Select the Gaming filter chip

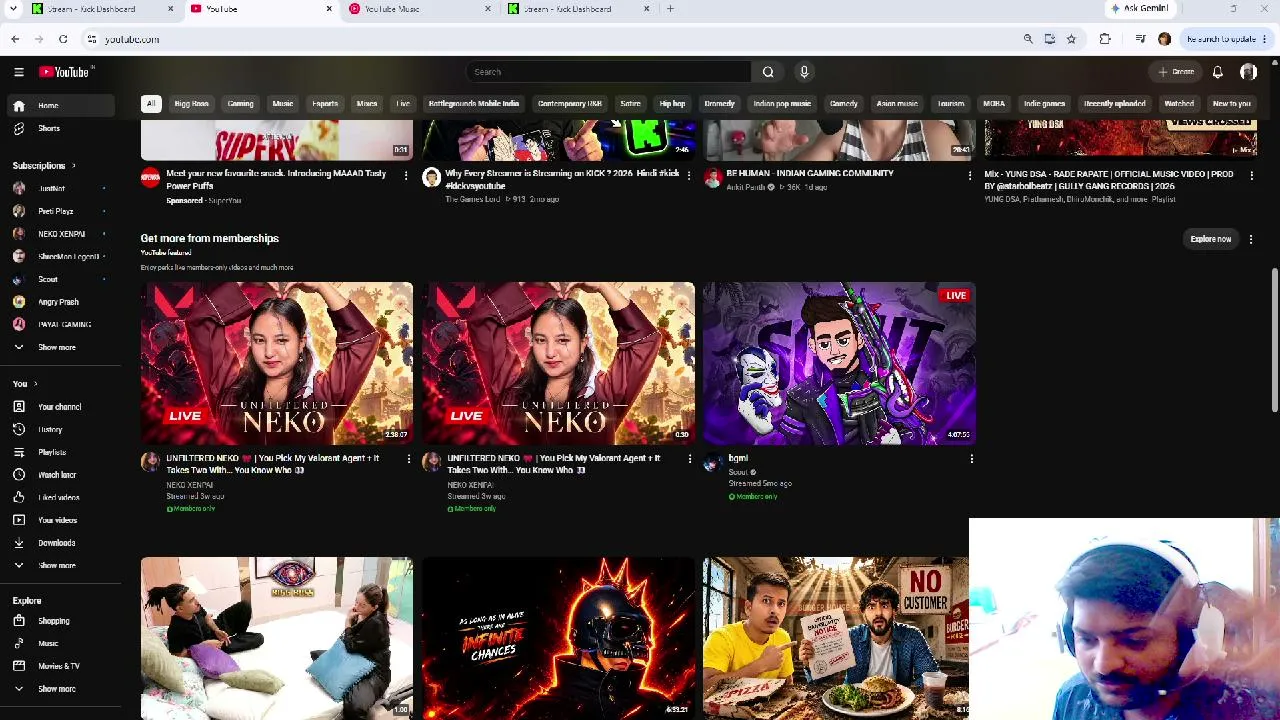240,104
